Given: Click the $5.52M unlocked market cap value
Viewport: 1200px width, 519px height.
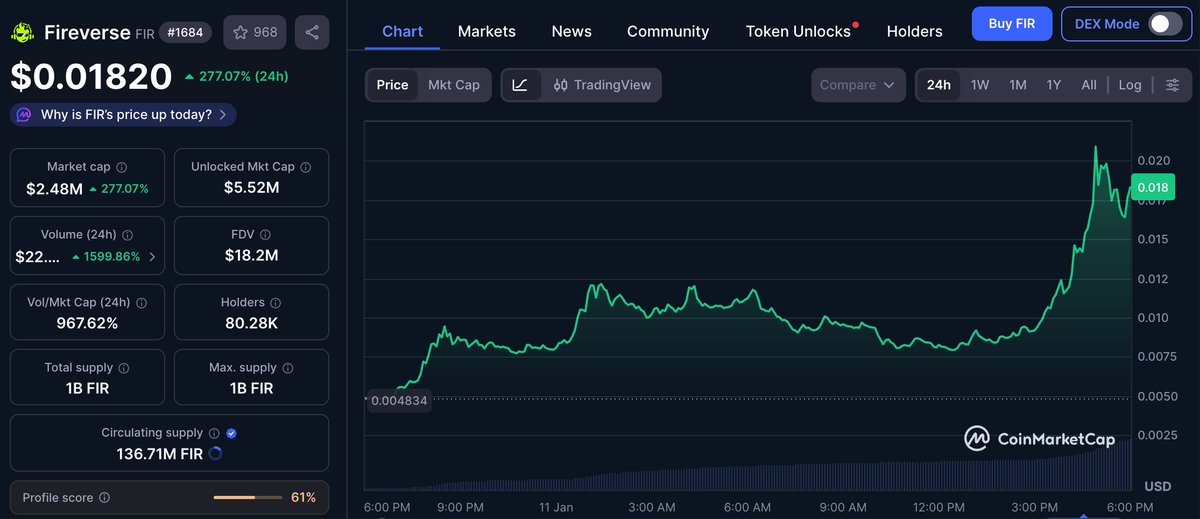Looking at the screenshot, I should (x=251, y=188).
